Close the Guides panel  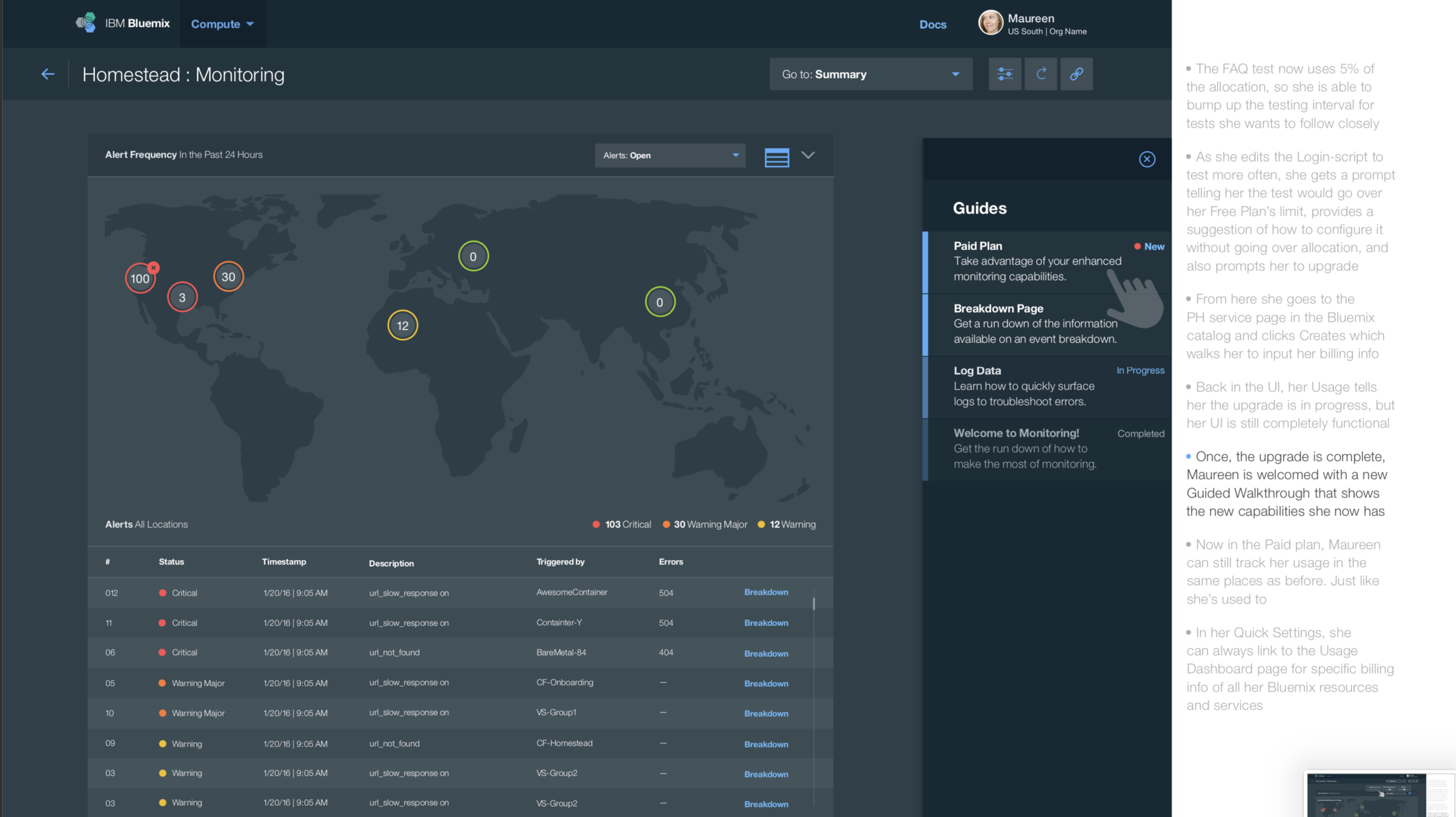(1147, 159)
